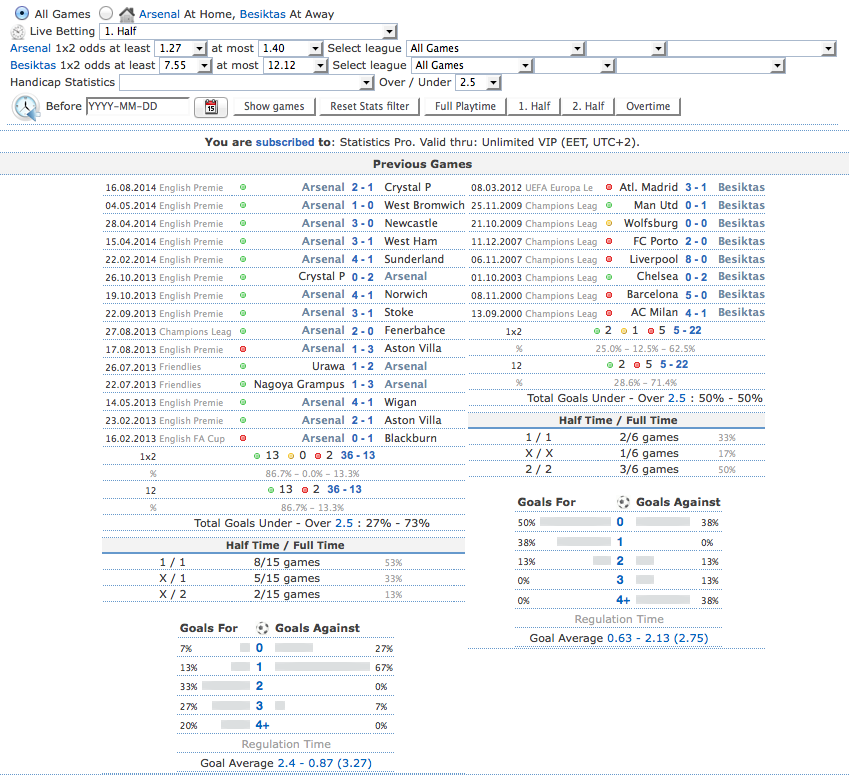849x775 pixels.
Task: Open Besiktas odds at least 7.55 dropdown
Action: [x=185, y=65]
